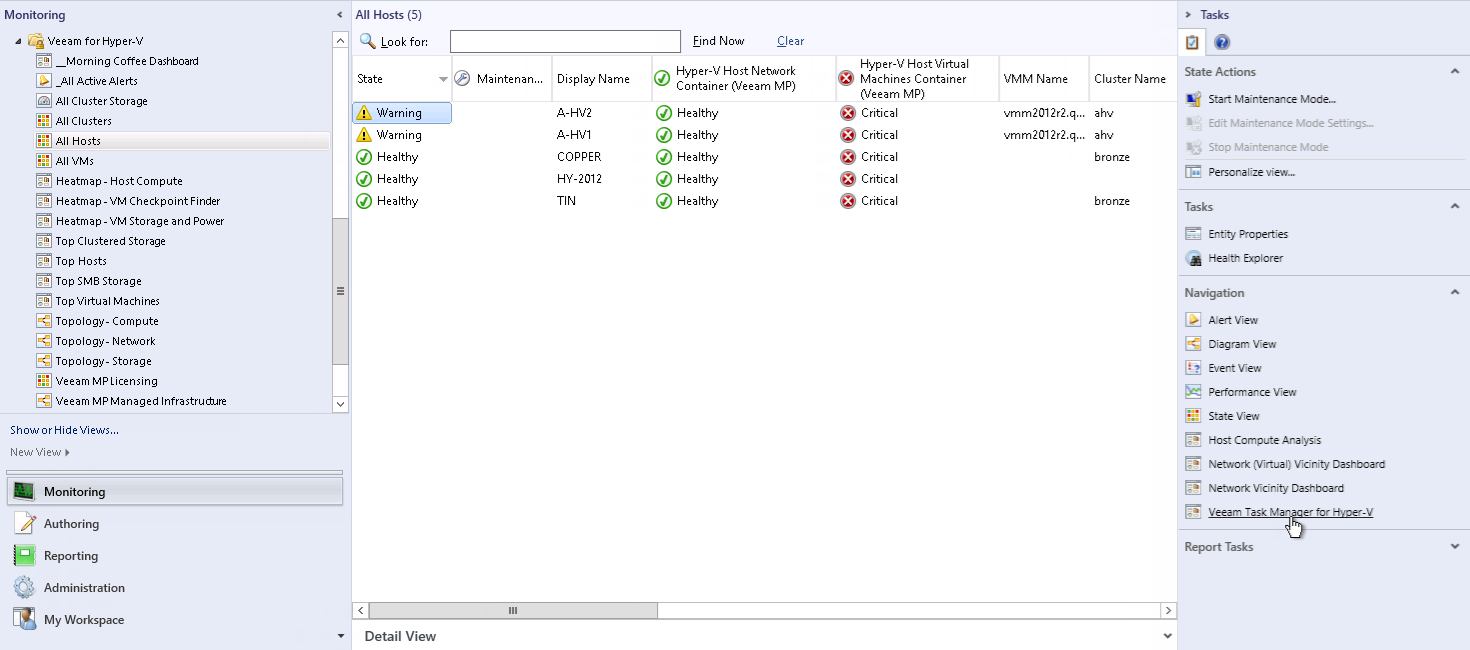Click the Topology - Compute diagram icon
This screenshot has height=650, width=1470.
pos(44,321)
